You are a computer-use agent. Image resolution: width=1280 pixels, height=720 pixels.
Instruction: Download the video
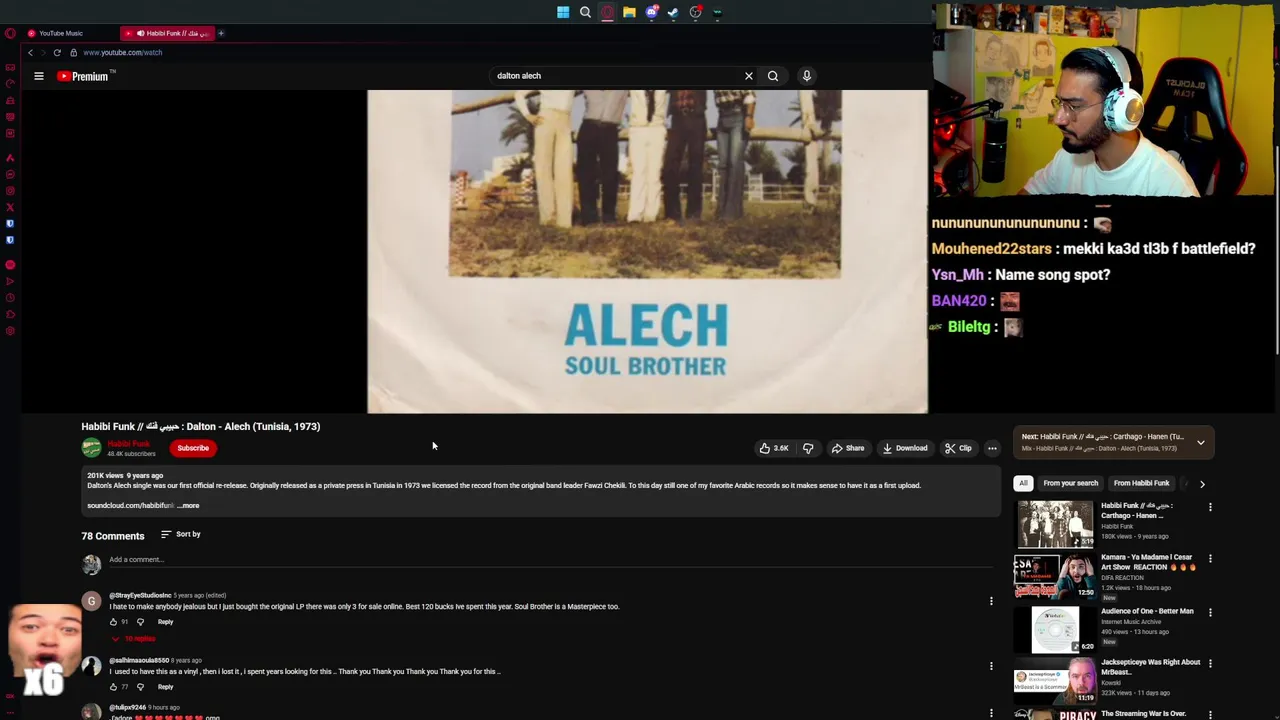(905, 448)
